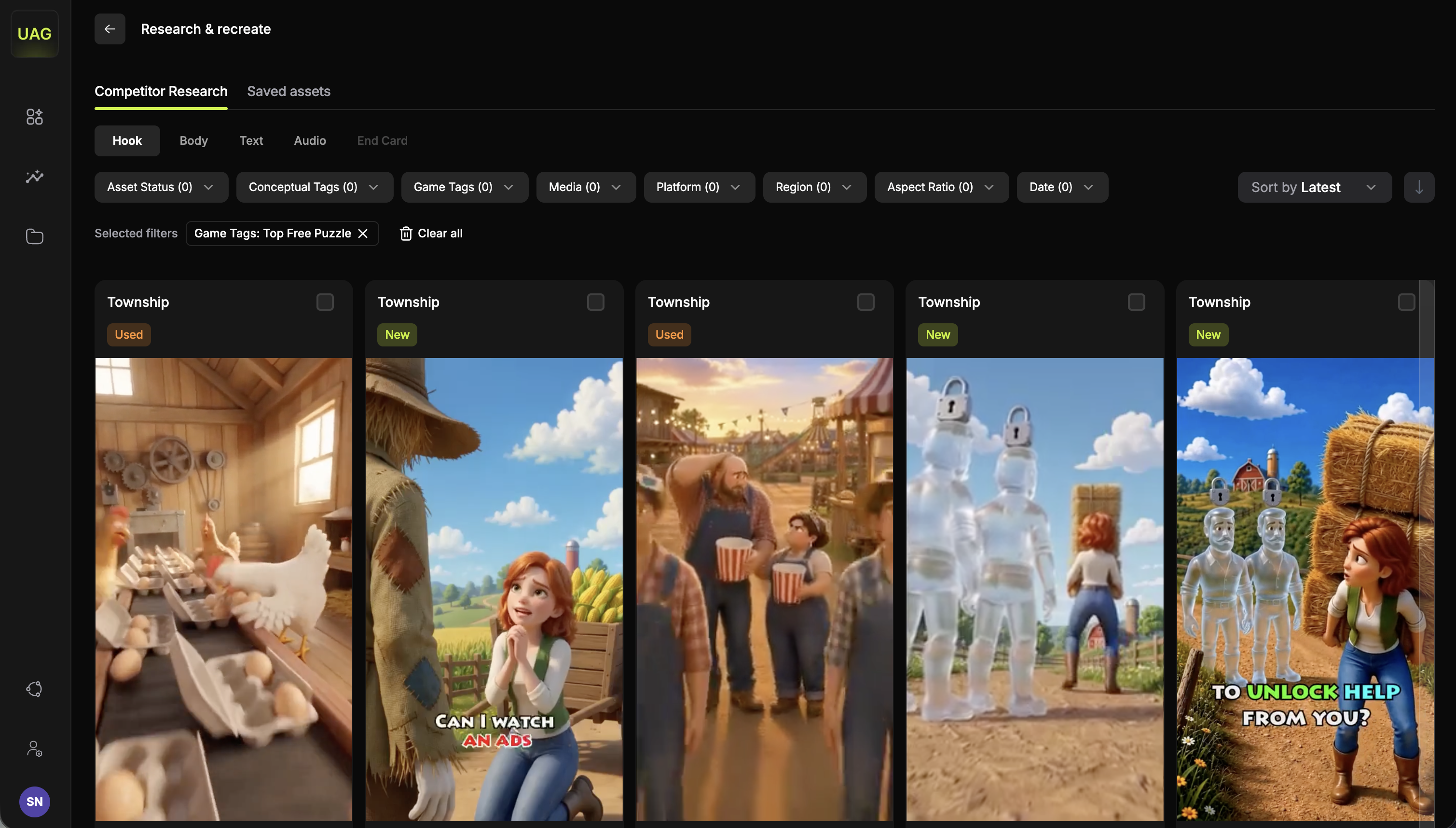Select the popcorn Township card checkbox
This screenshot has height=828, width=1456.
coord(866,302)
